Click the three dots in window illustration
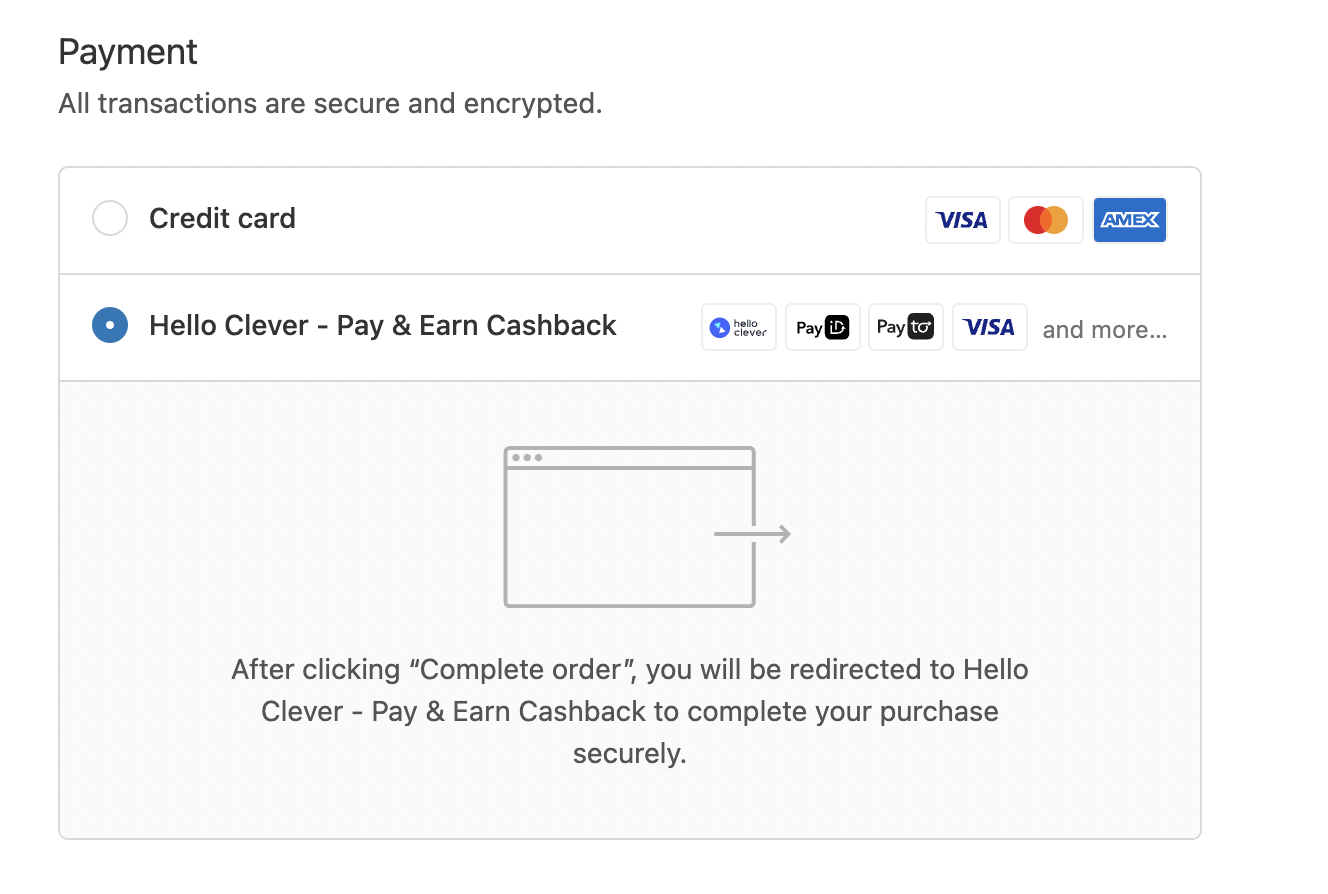Image resolution: width=1328 pixels, height=894 pixels. (x=527, y=458)
